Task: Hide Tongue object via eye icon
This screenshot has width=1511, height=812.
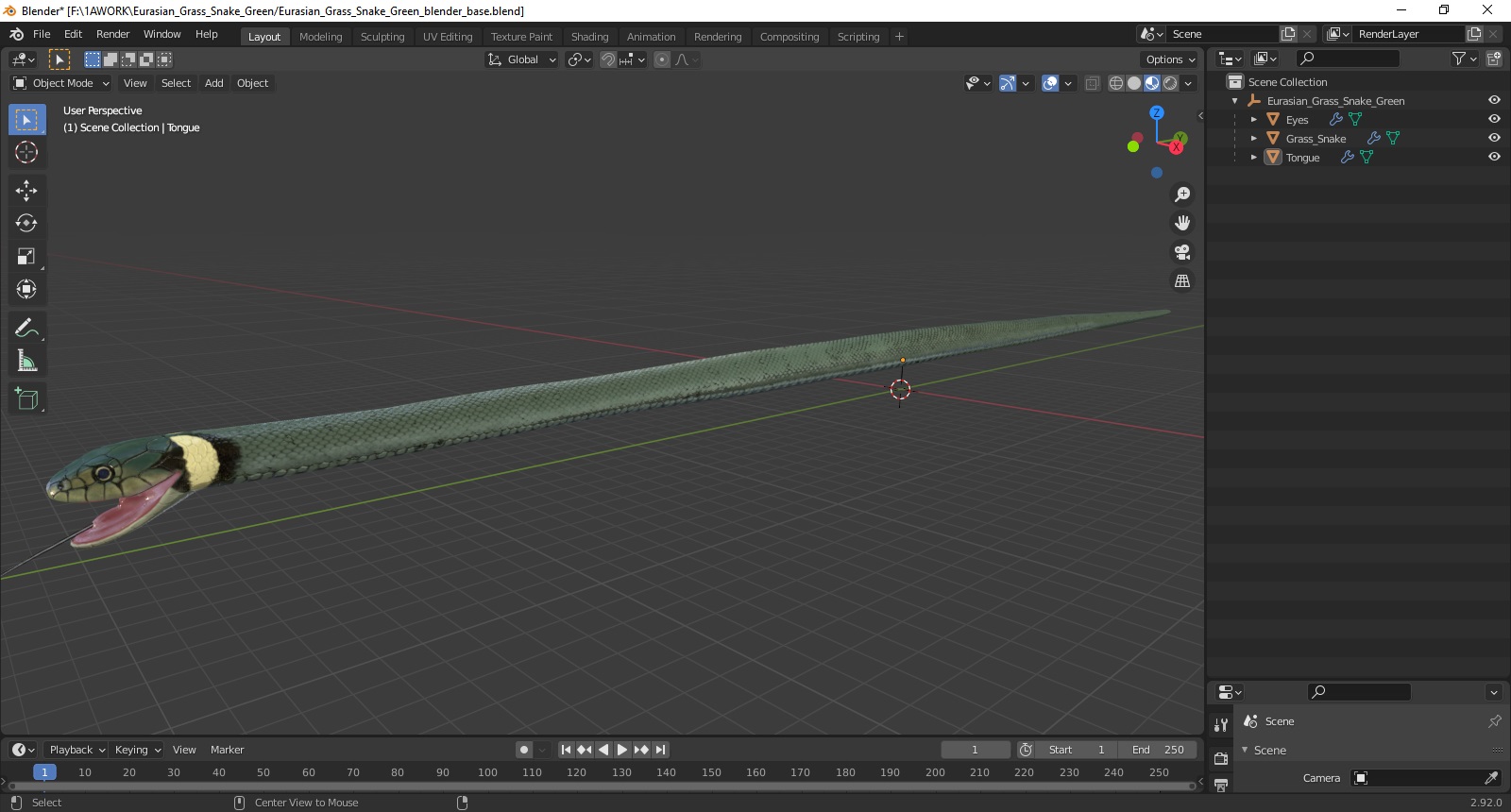Action: tap(1494, 157)
